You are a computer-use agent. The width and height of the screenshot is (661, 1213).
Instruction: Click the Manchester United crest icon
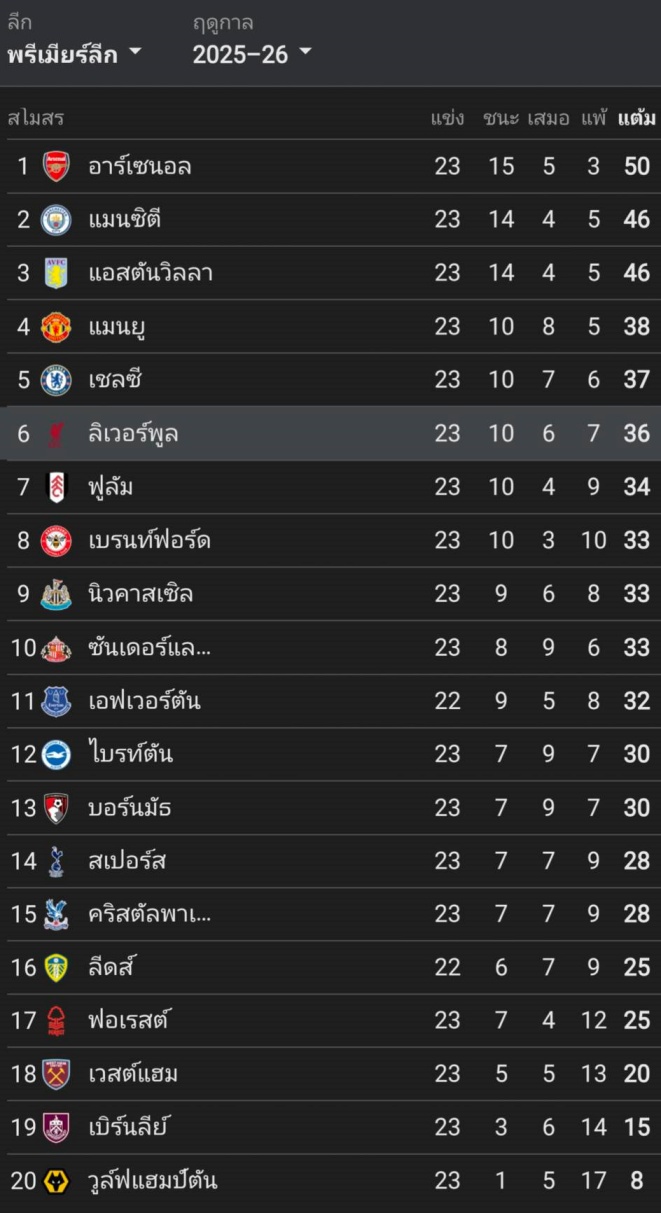56,326
